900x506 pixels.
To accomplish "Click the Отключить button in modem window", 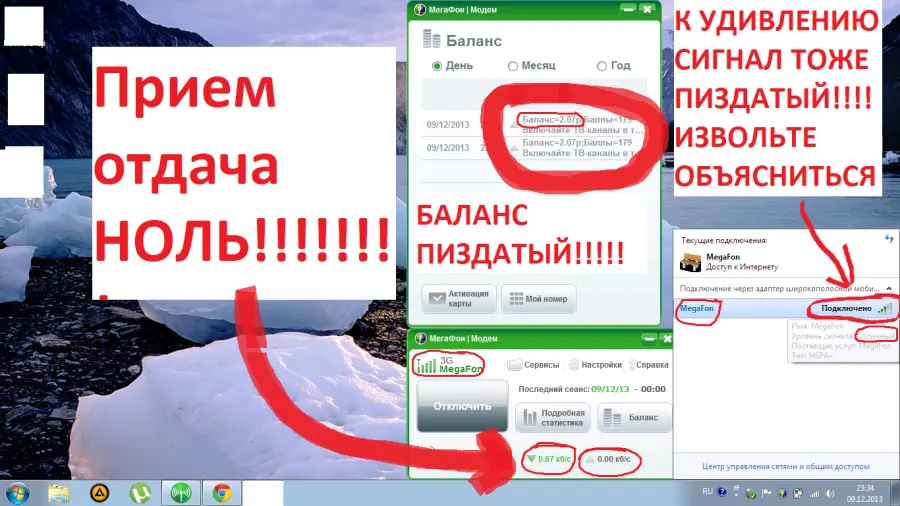I will click(462, 406).
